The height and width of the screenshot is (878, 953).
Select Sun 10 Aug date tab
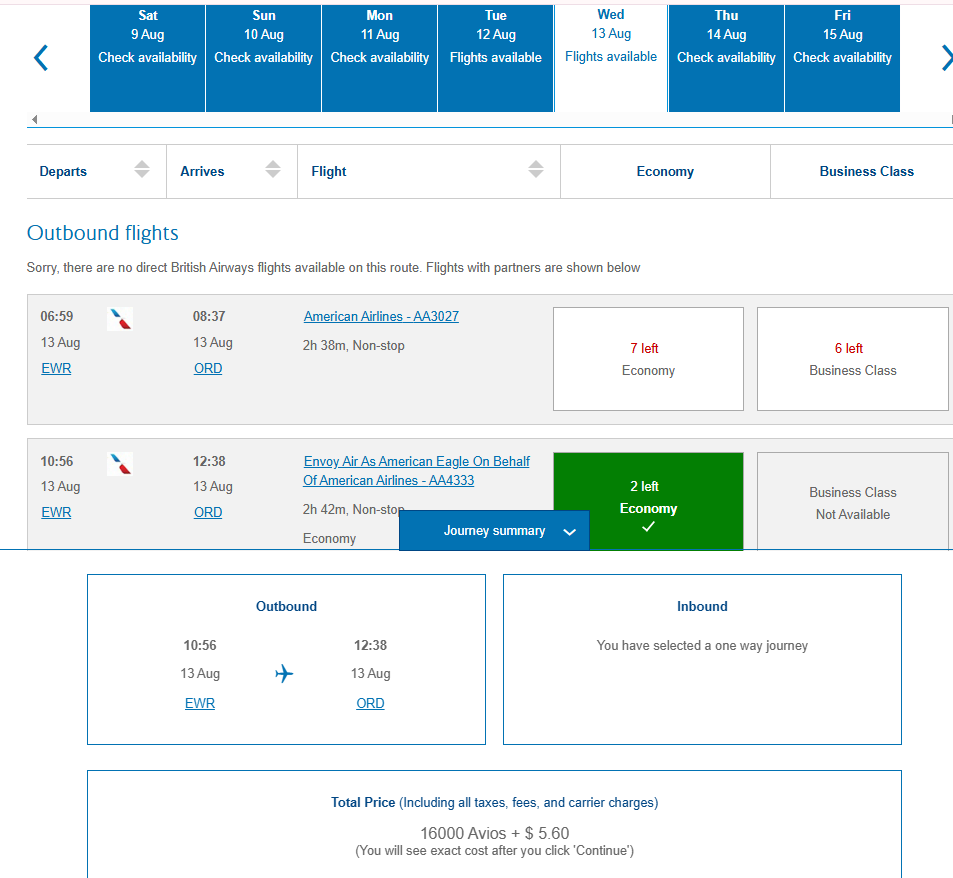[x=264, y=58]
